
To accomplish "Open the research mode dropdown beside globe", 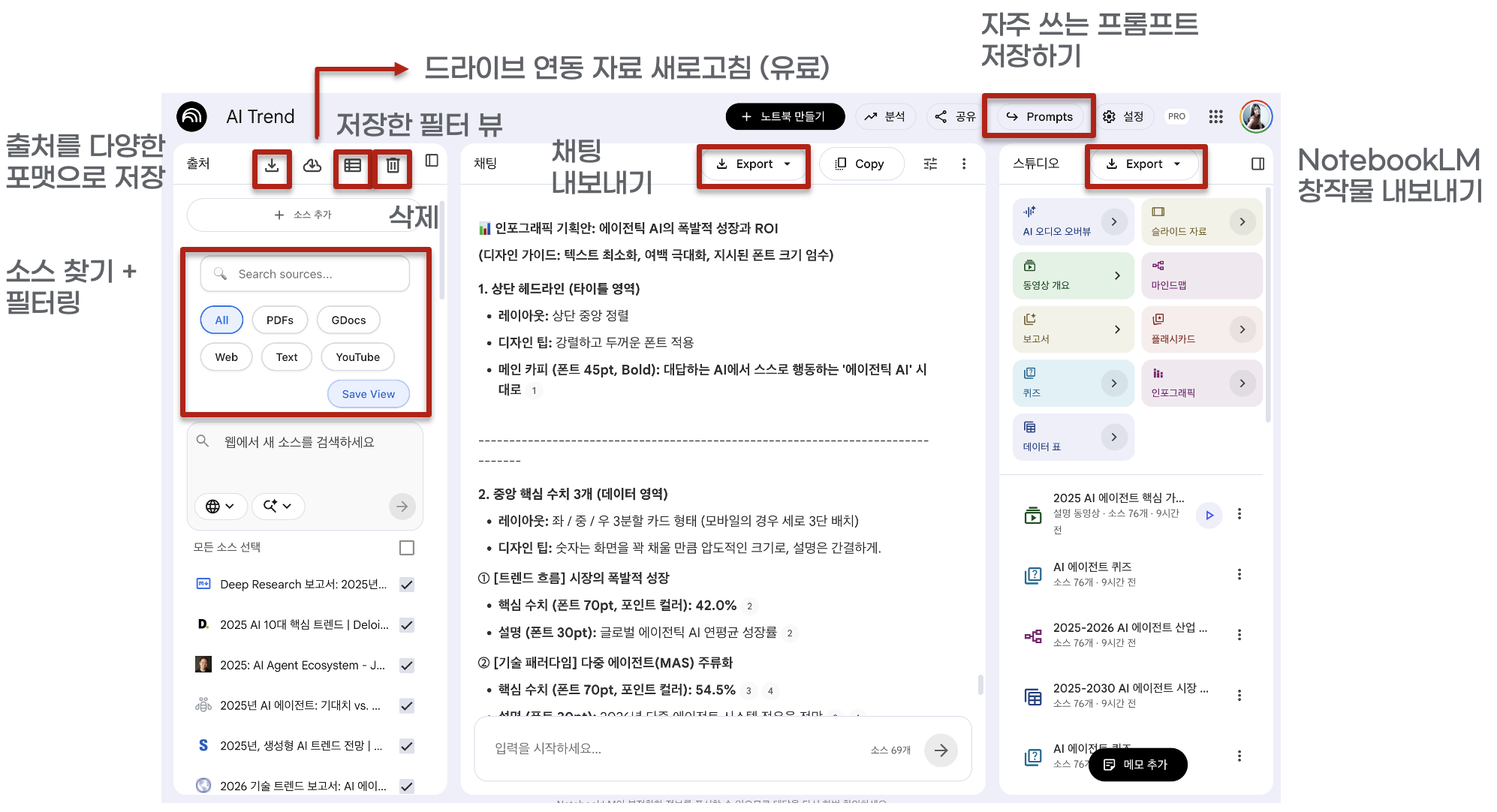I will coord(278,507).
